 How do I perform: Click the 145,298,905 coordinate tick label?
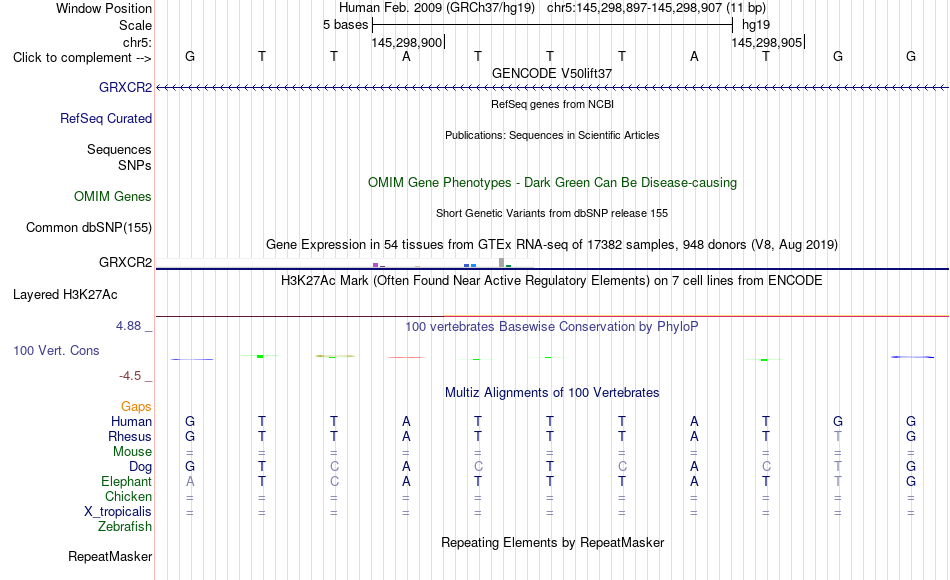click(766, 42)
